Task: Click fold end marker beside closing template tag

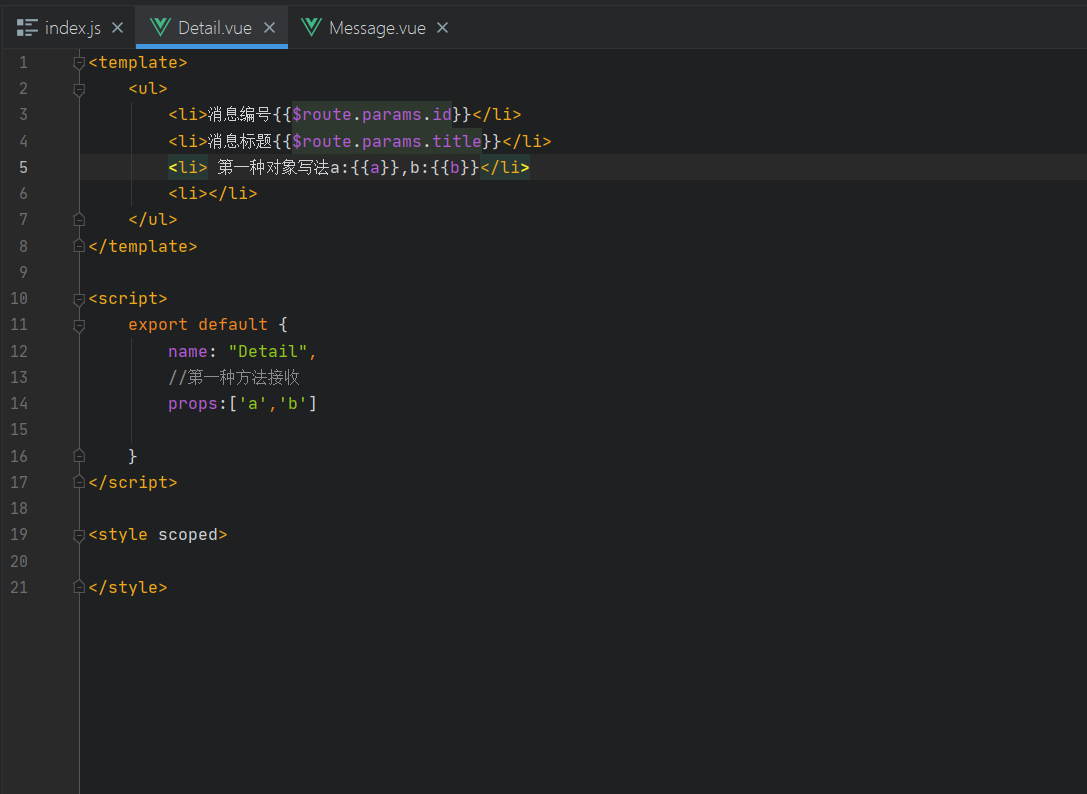Action: click(80, 246)
